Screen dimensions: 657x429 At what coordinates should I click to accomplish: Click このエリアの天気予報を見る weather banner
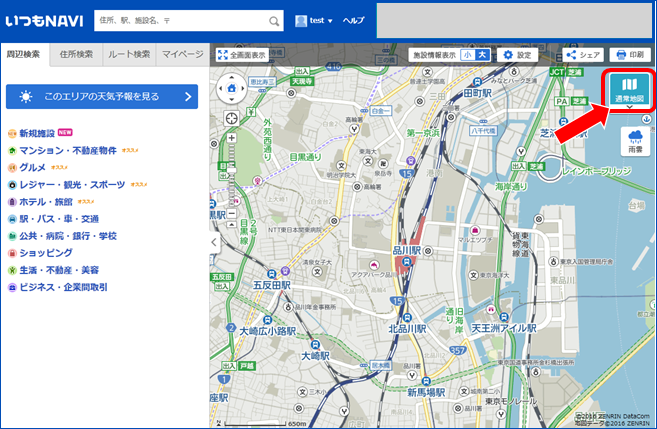tap(102, 97)
